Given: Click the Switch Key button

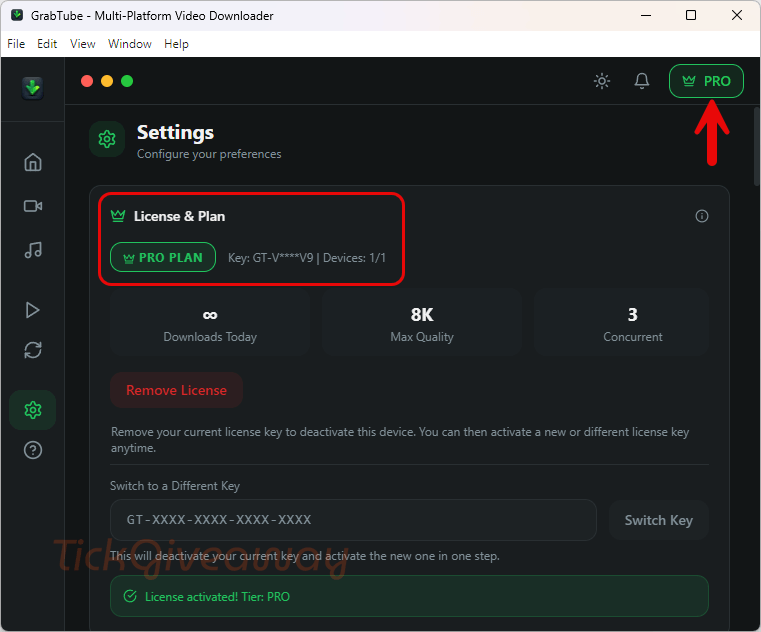Looking at the screenshot, I should pos(659,520).
